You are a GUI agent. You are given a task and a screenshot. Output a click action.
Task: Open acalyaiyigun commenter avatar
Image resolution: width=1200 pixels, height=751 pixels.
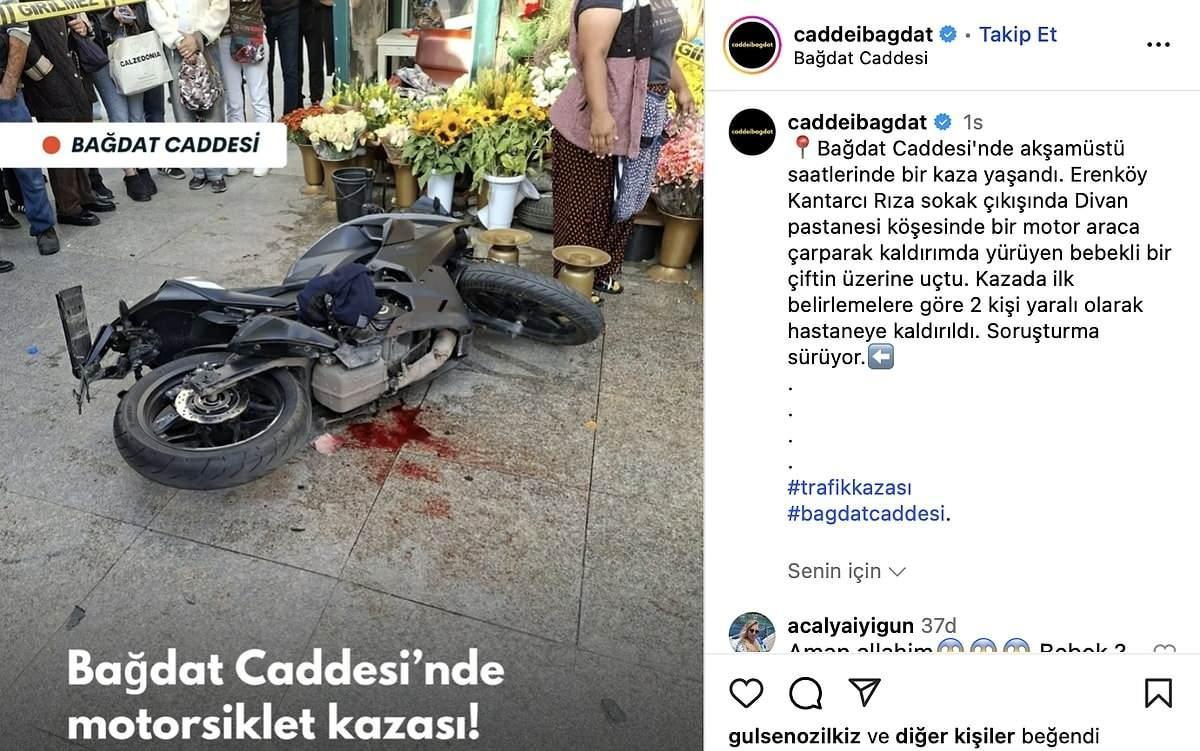[x=752, y=634]
